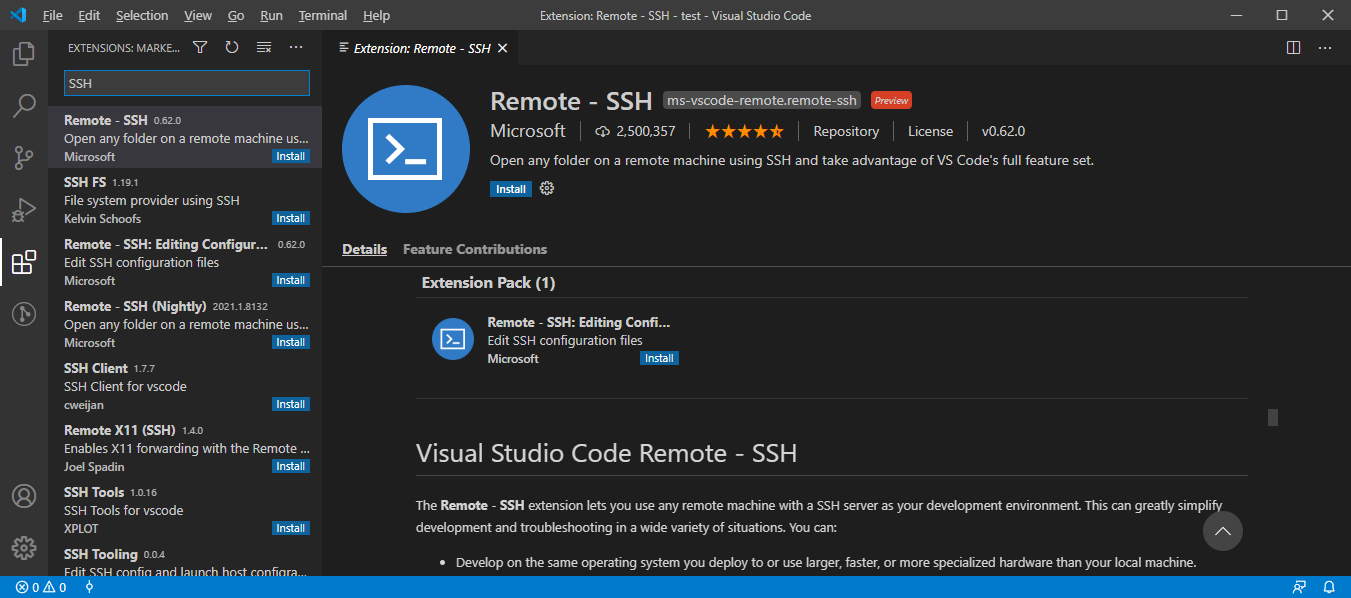Viewport: 1351px width, 598px height.
Task: Open the Go menu
Action: (236, 16)
